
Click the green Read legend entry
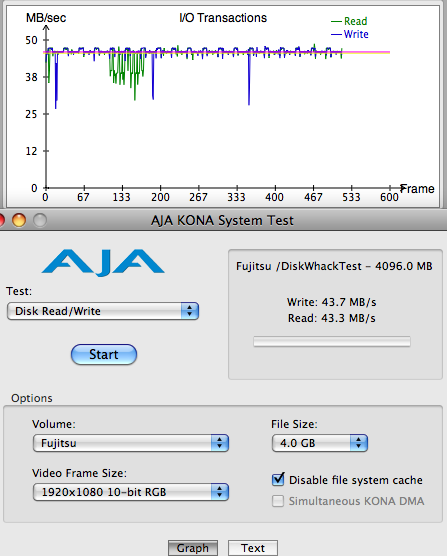349,21
